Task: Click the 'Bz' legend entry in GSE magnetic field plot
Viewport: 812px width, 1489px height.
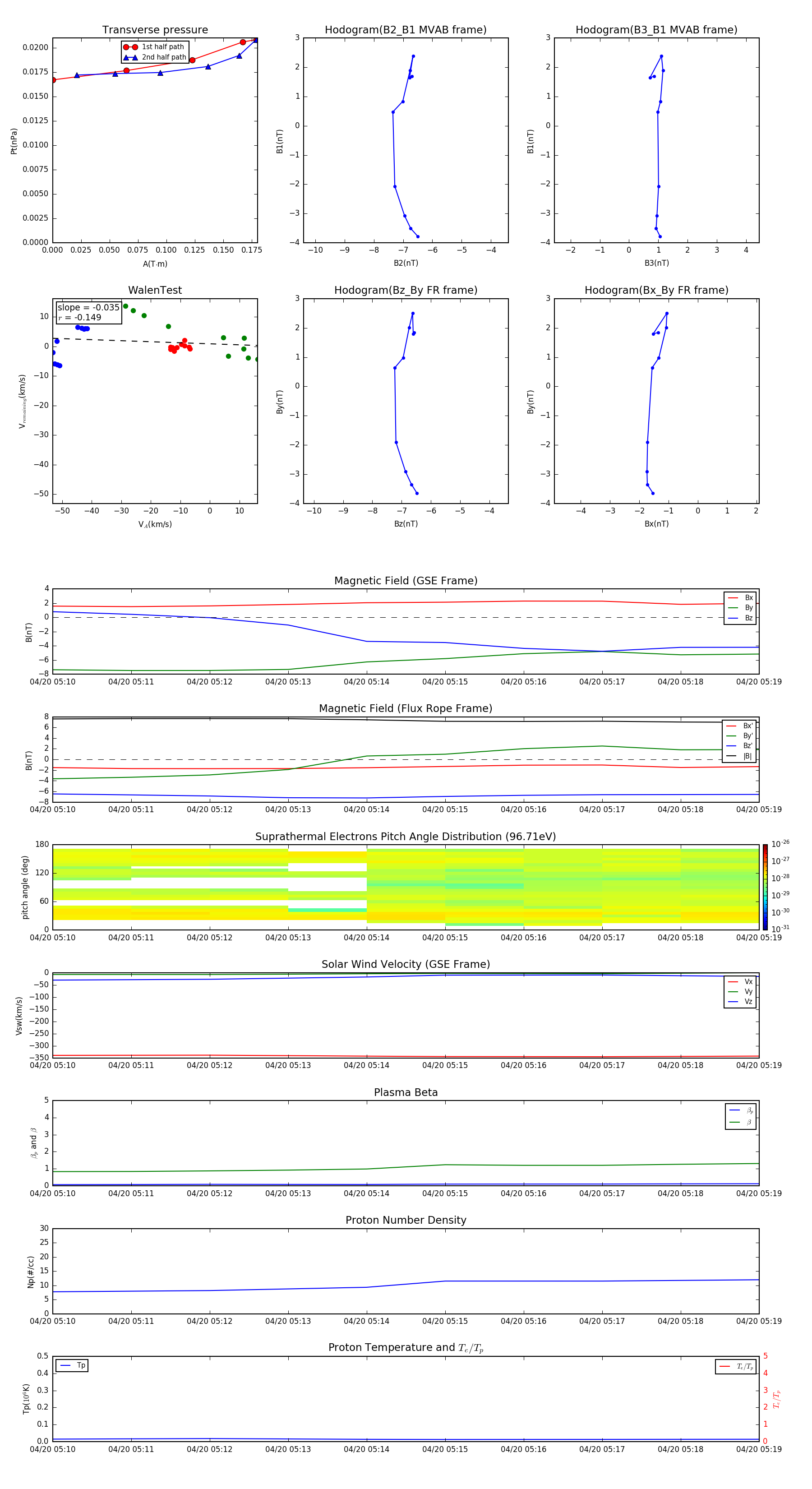Action: [x=740, y=619]
